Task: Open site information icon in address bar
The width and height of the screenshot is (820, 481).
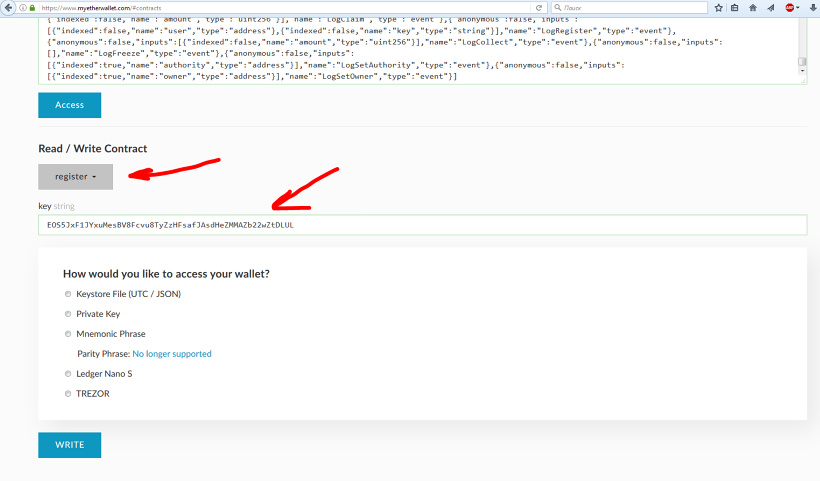Action: (x=23, y=8)
